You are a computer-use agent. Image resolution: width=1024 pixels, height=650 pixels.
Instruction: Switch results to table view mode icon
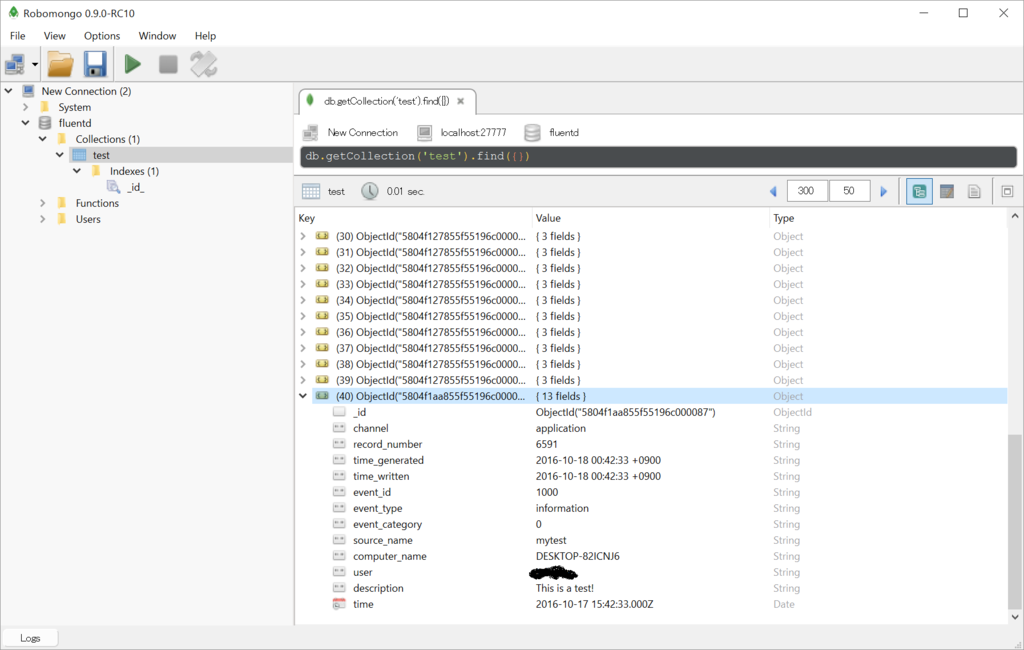946,190
